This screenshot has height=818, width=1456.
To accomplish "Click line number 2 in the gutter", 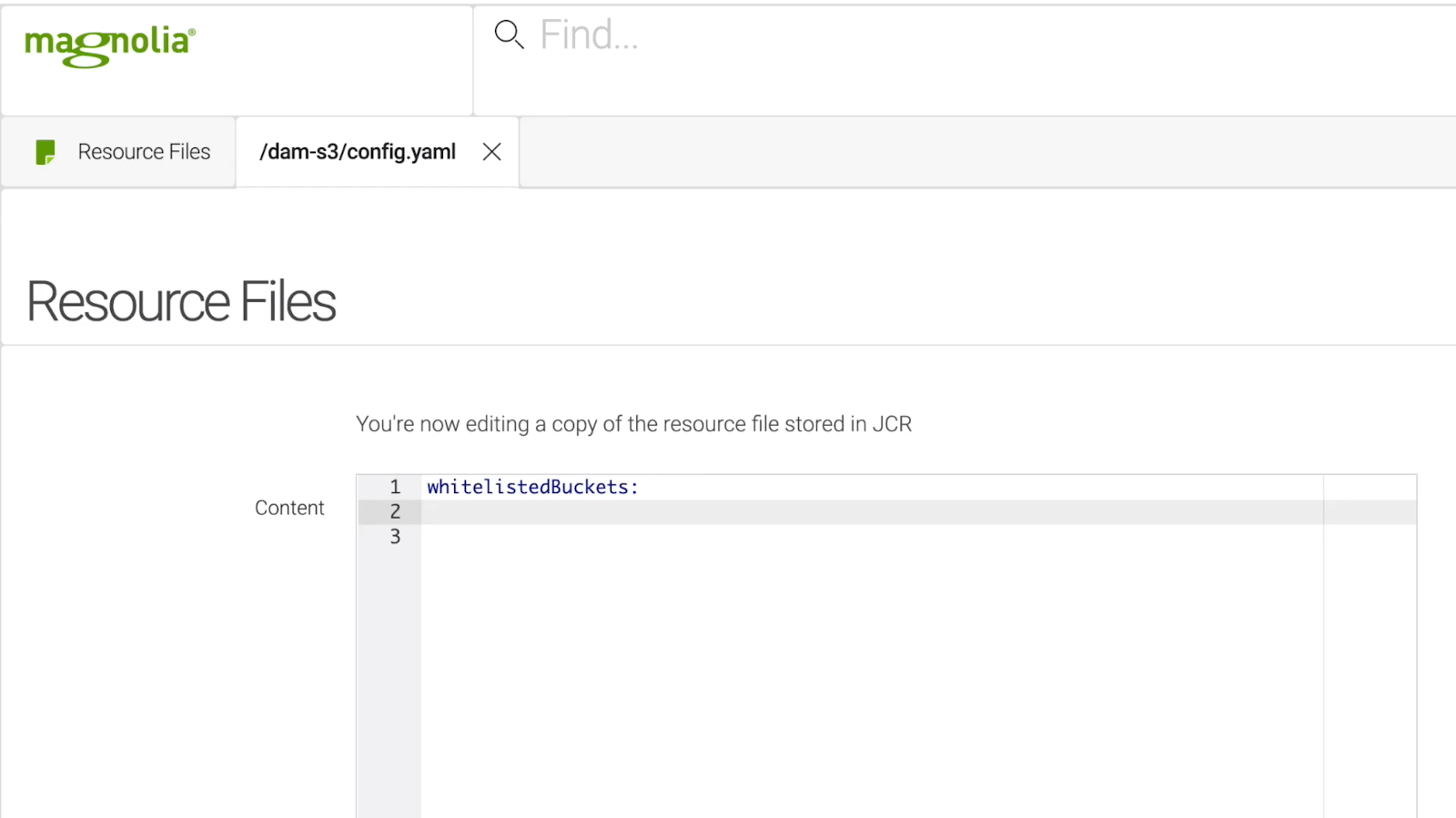I will click(395, 511).
